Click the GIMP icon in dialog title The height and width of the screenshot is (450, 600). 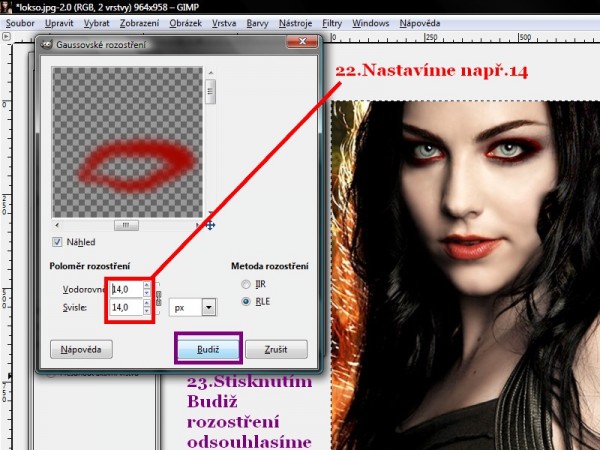click(47, 44)
